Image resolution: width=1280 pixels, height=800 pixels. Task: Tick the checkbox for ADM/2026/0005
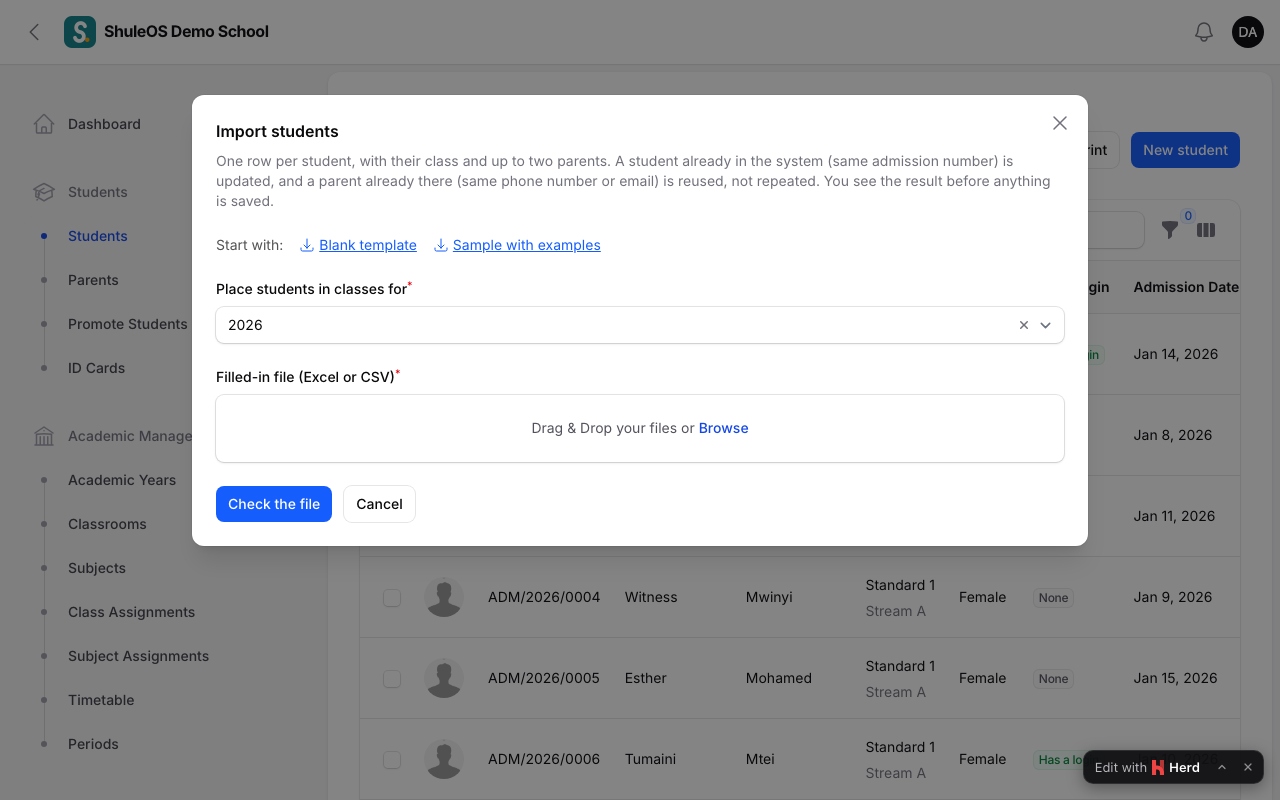392,678
